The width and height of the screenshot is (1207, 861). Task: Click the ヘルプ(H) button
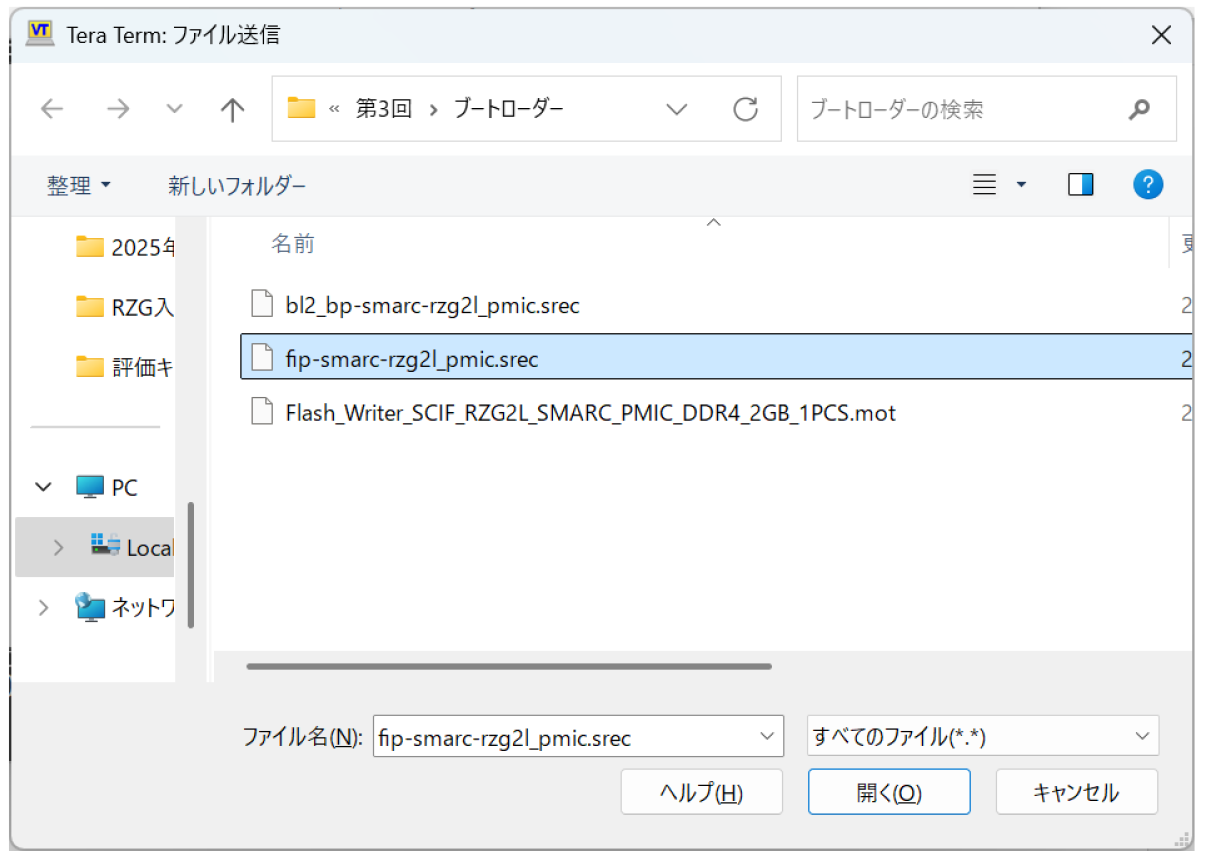click(x=701, y=793)
